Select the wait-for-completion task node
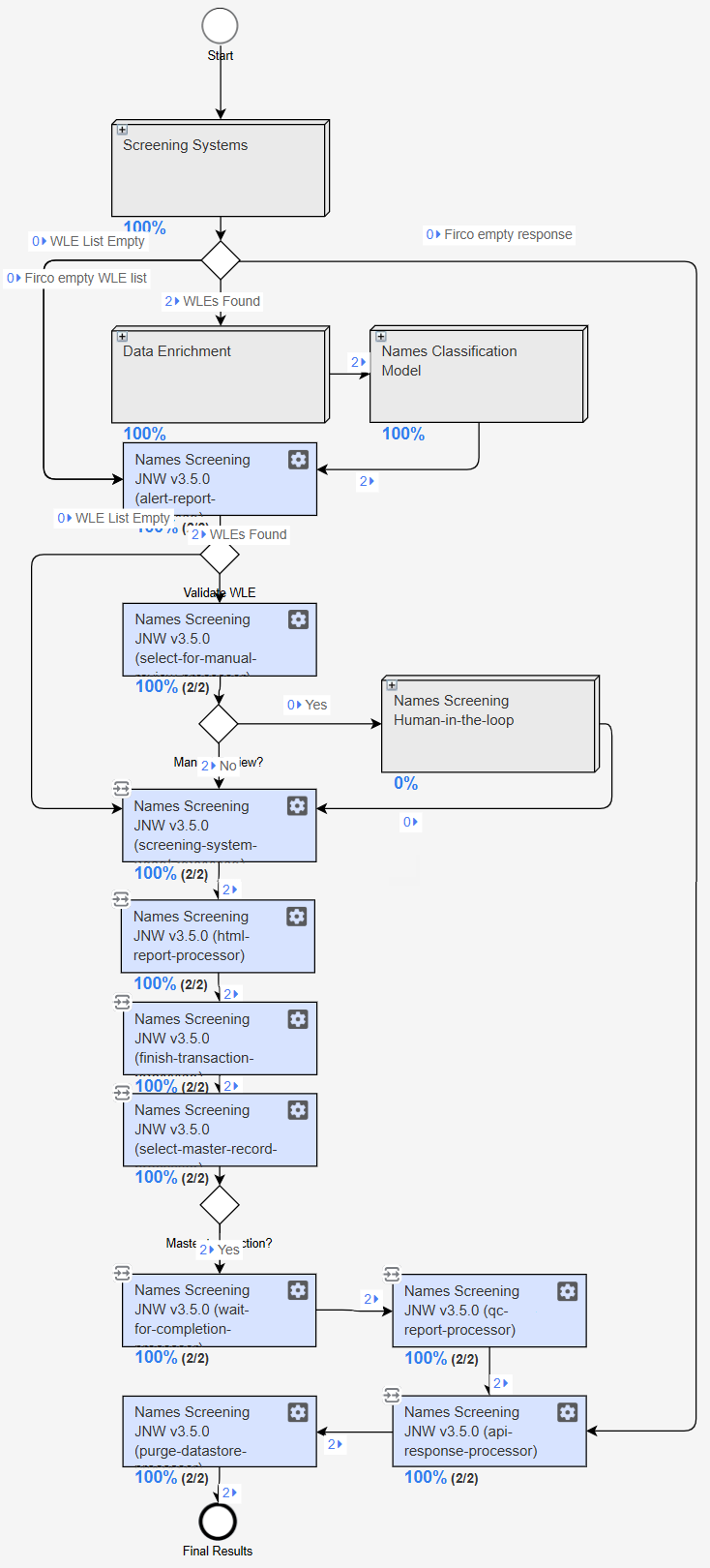 (x=219, y=1311)
